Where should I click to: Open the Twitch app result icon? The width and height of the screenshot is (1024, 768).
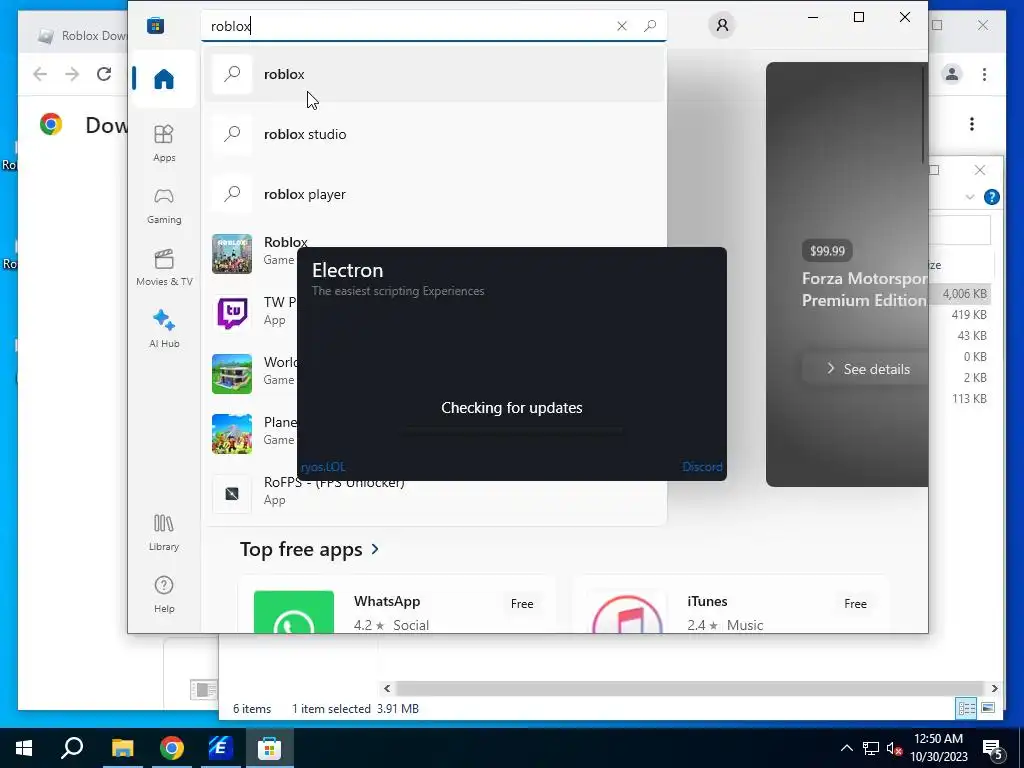coord(232,313)
